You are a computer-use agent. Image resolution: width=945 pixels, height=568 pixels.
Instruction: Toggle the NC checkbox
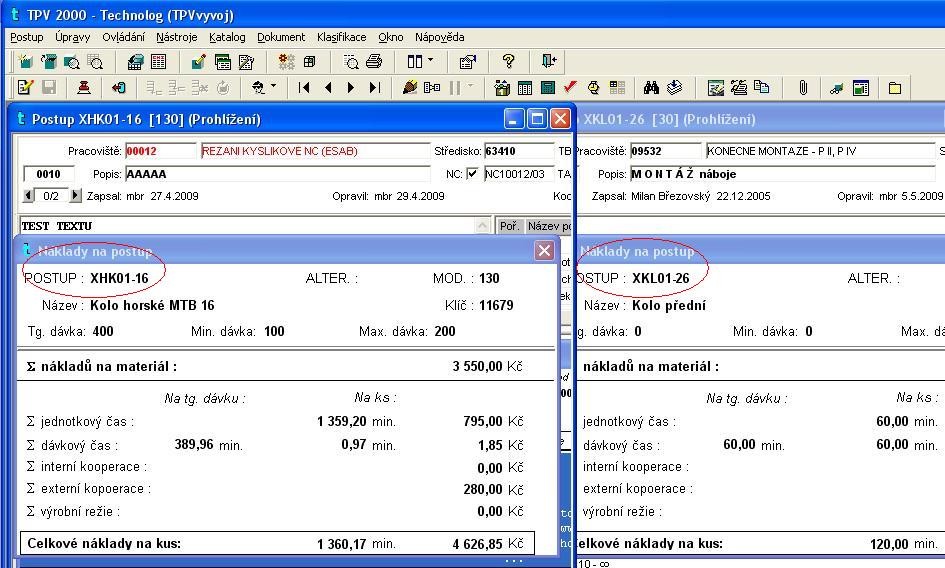pos(472,174)
